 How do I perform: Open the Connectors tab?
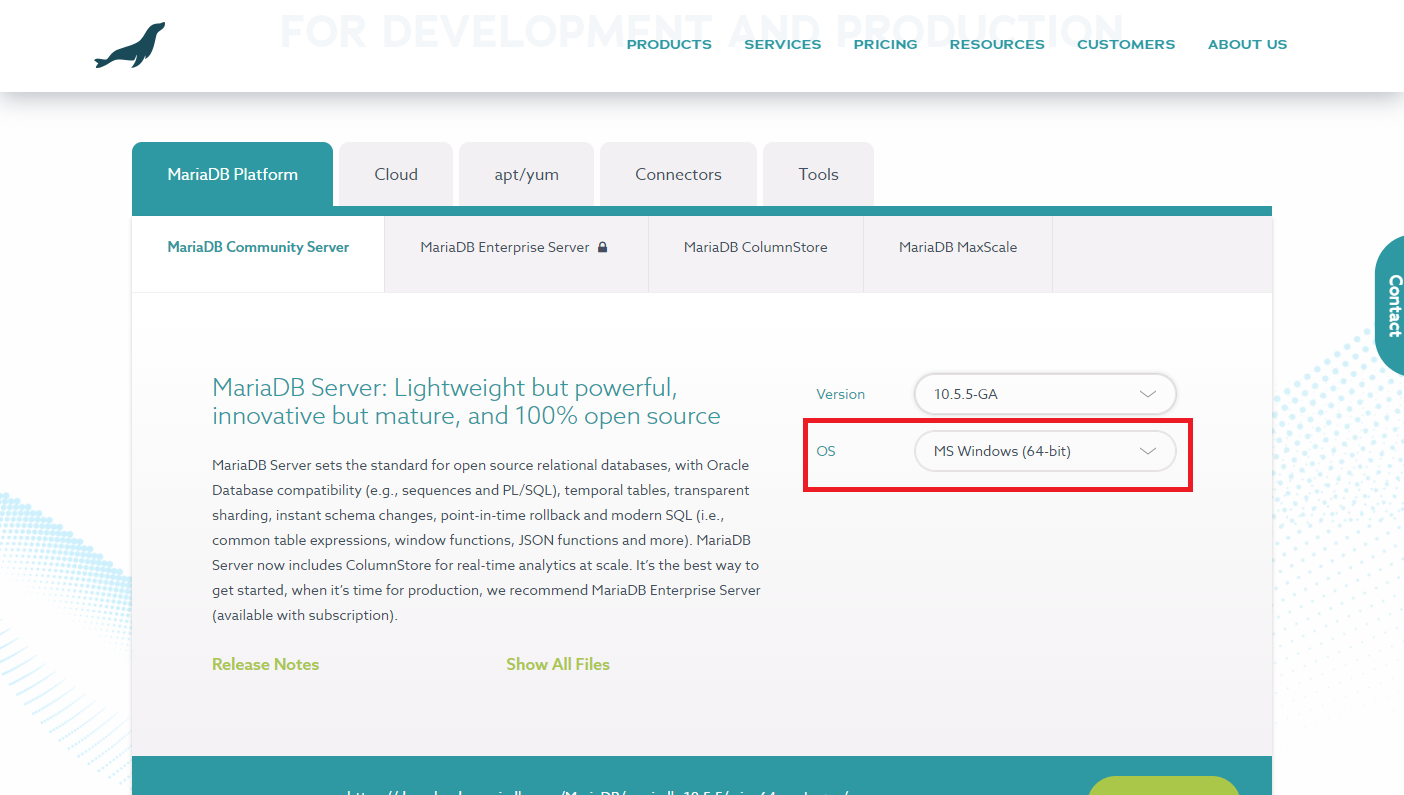tap(678, 174)
